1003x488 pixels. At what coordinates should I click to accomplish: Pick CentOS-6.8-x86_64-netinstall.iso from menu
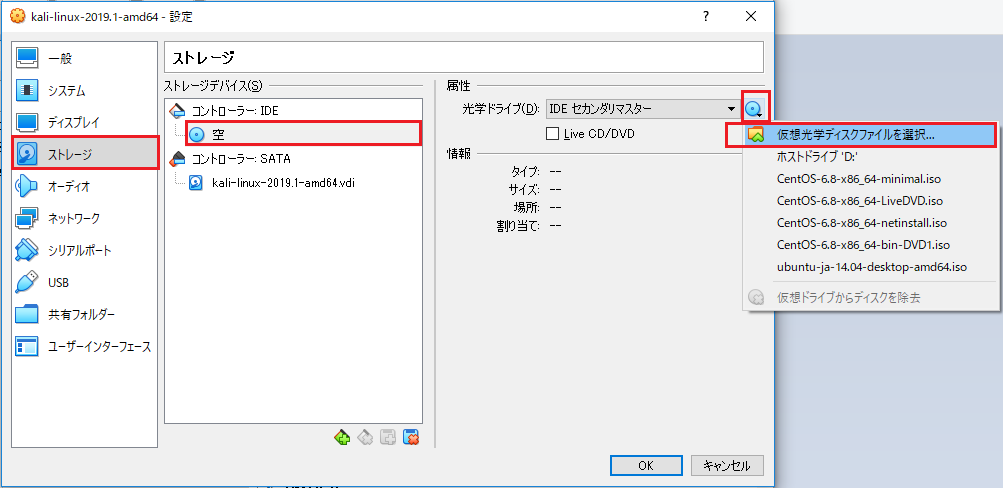pos(870,223)
